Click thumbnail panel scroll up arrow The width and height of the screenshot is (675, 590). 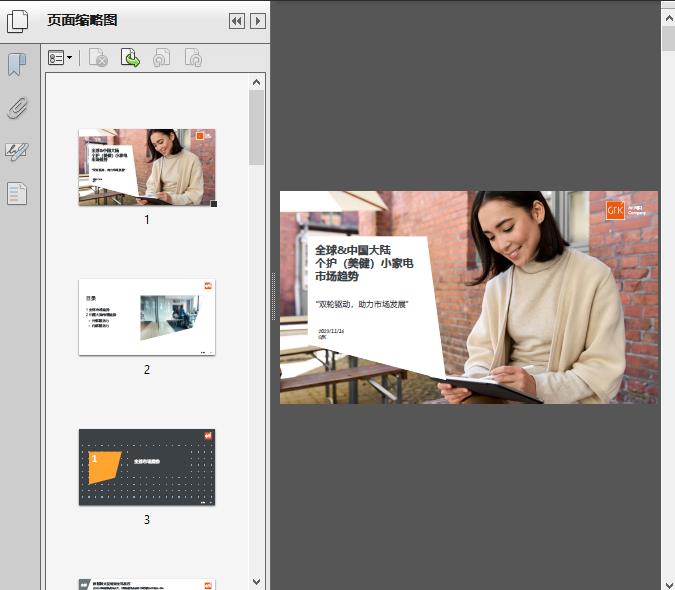(x=257, y=82)
